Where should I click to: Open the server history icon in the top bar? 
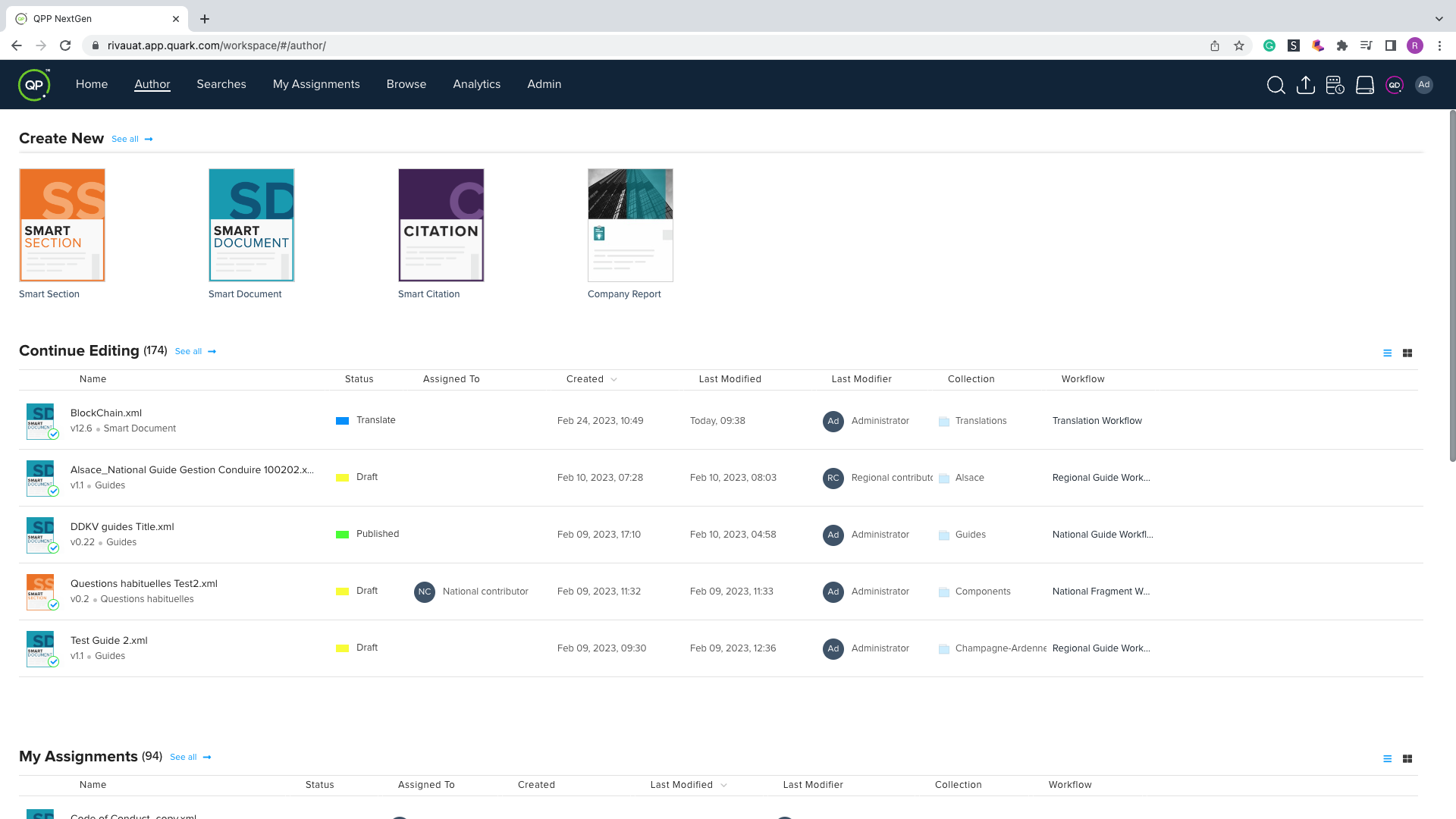[1335, 85]
